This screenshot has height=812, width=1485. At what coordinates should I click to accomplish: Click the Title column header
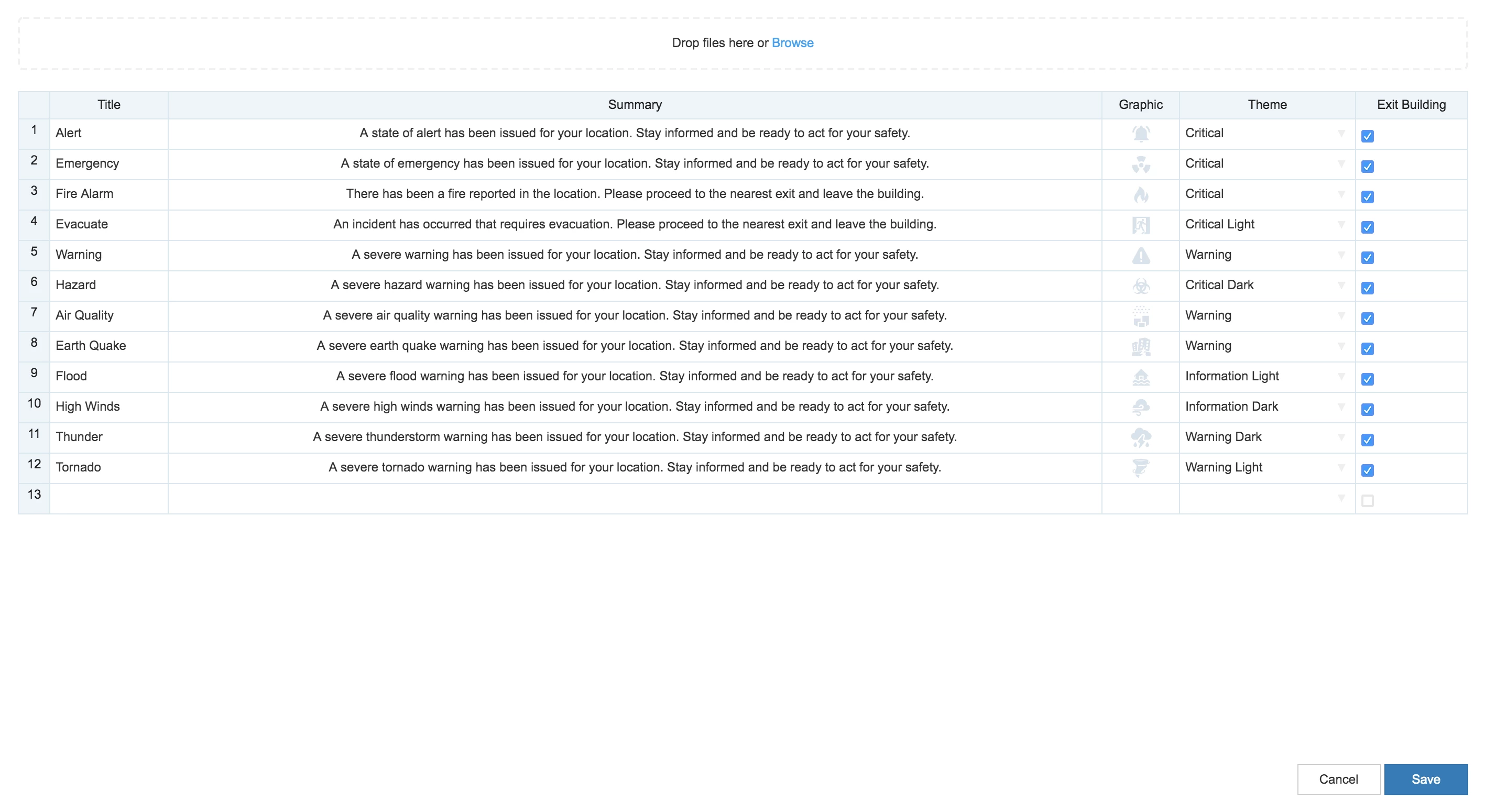tap(108, 105)
